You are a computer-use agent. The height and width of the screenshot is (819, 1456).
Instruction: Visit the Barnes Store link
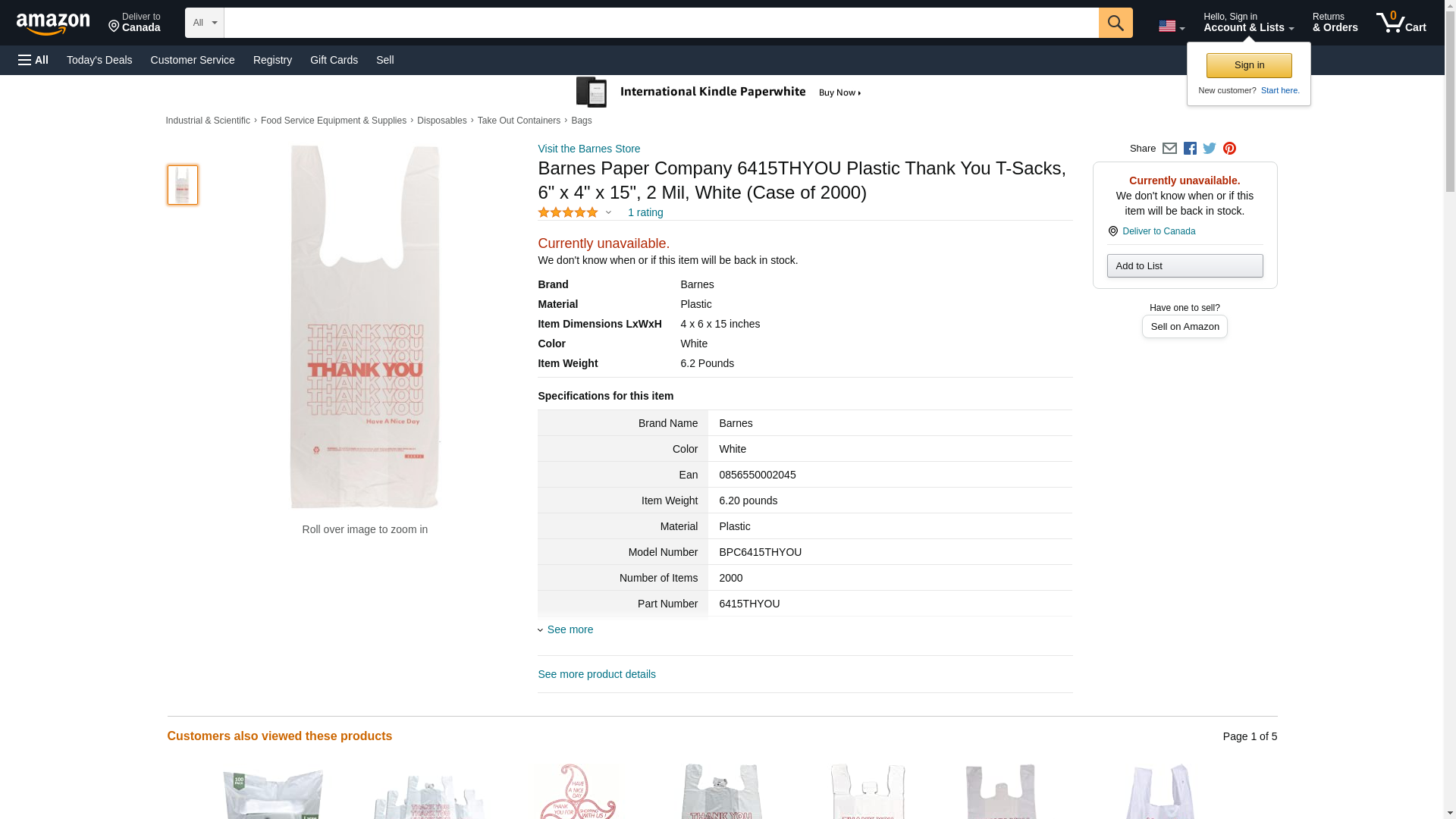[x=588, y=149]
